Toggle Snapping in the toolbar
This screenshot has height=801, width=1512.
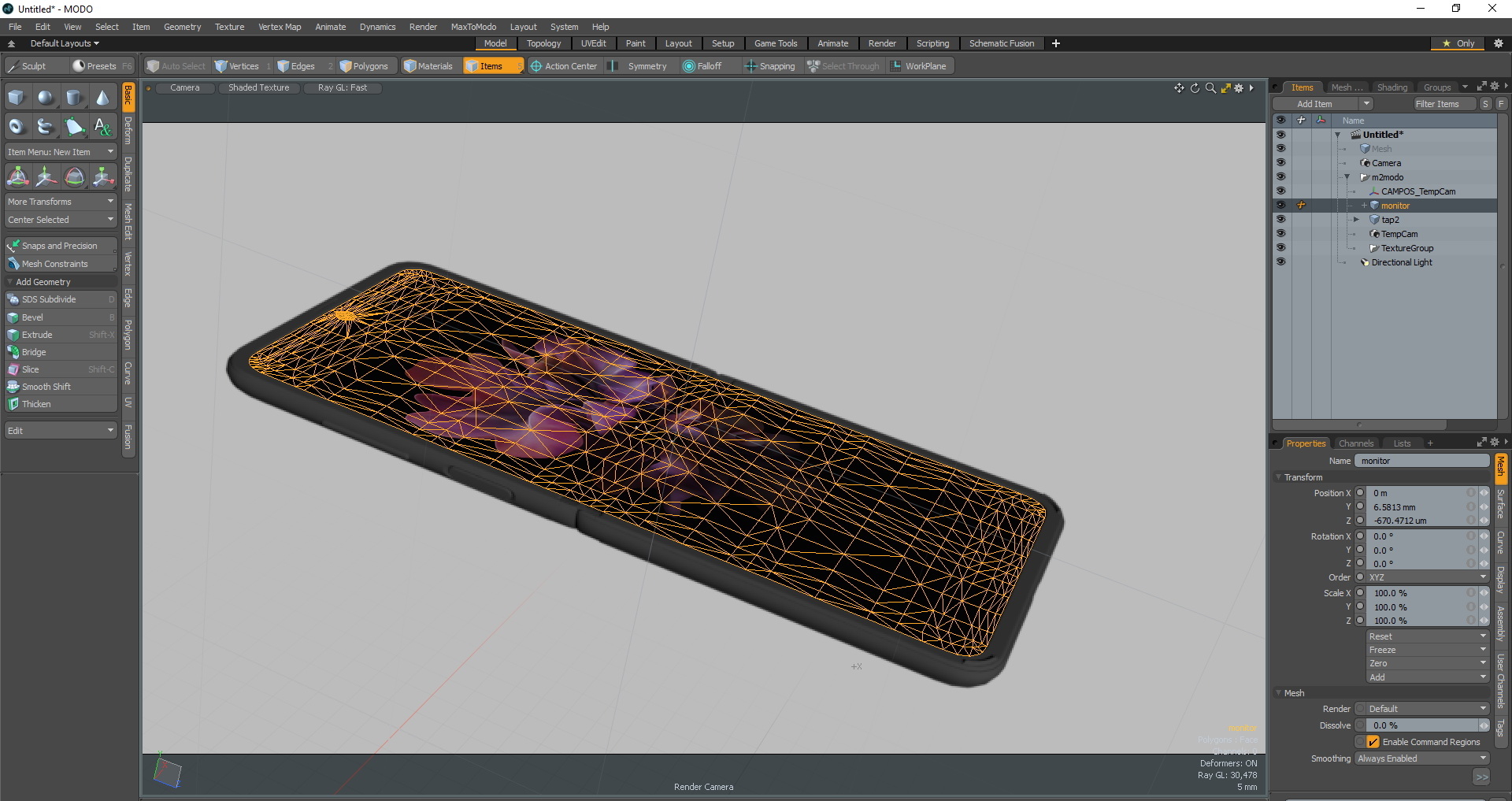(770, 66)
